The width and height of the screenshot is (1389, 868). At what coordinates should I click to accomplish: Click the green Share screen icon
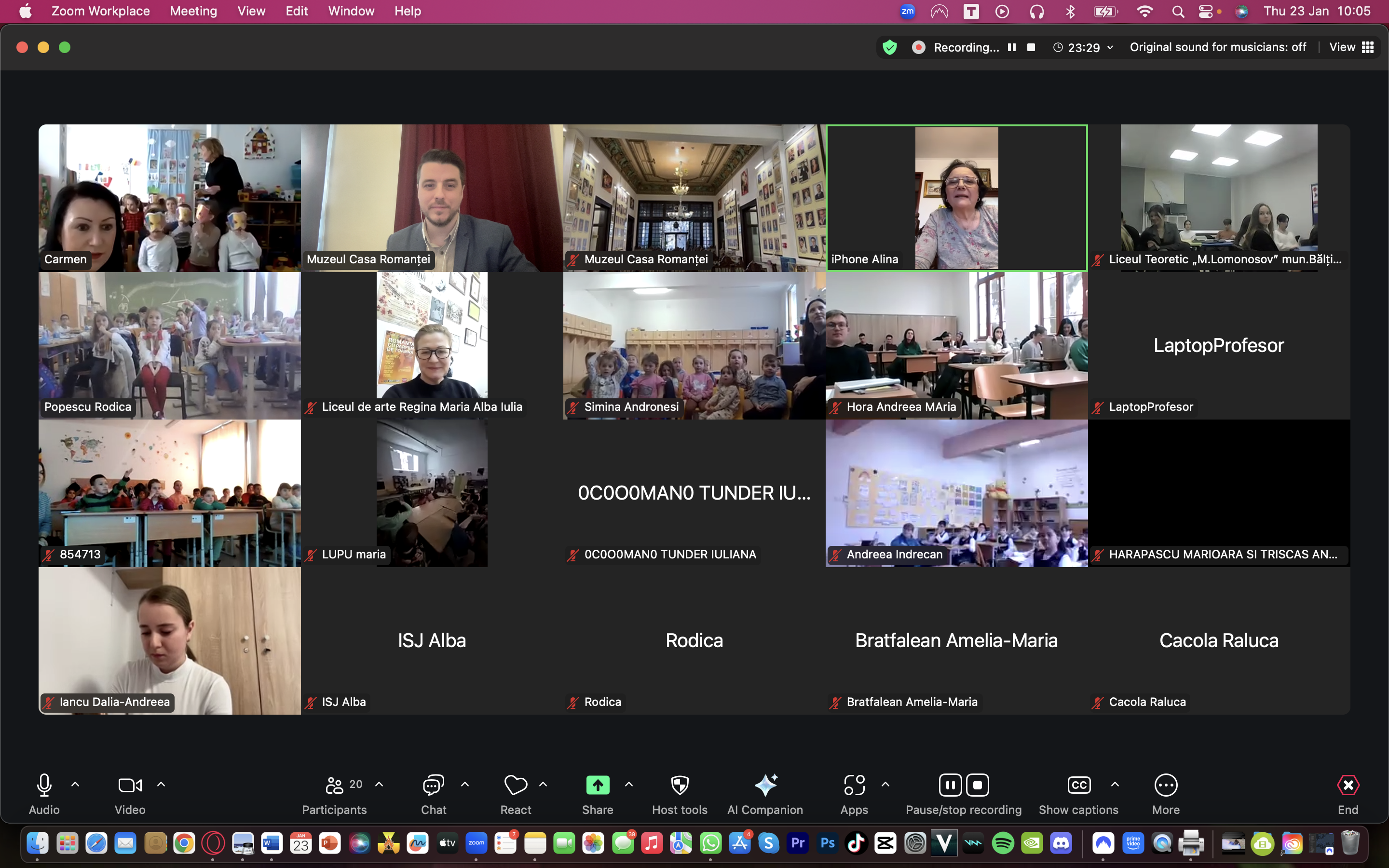pos(598,785)
